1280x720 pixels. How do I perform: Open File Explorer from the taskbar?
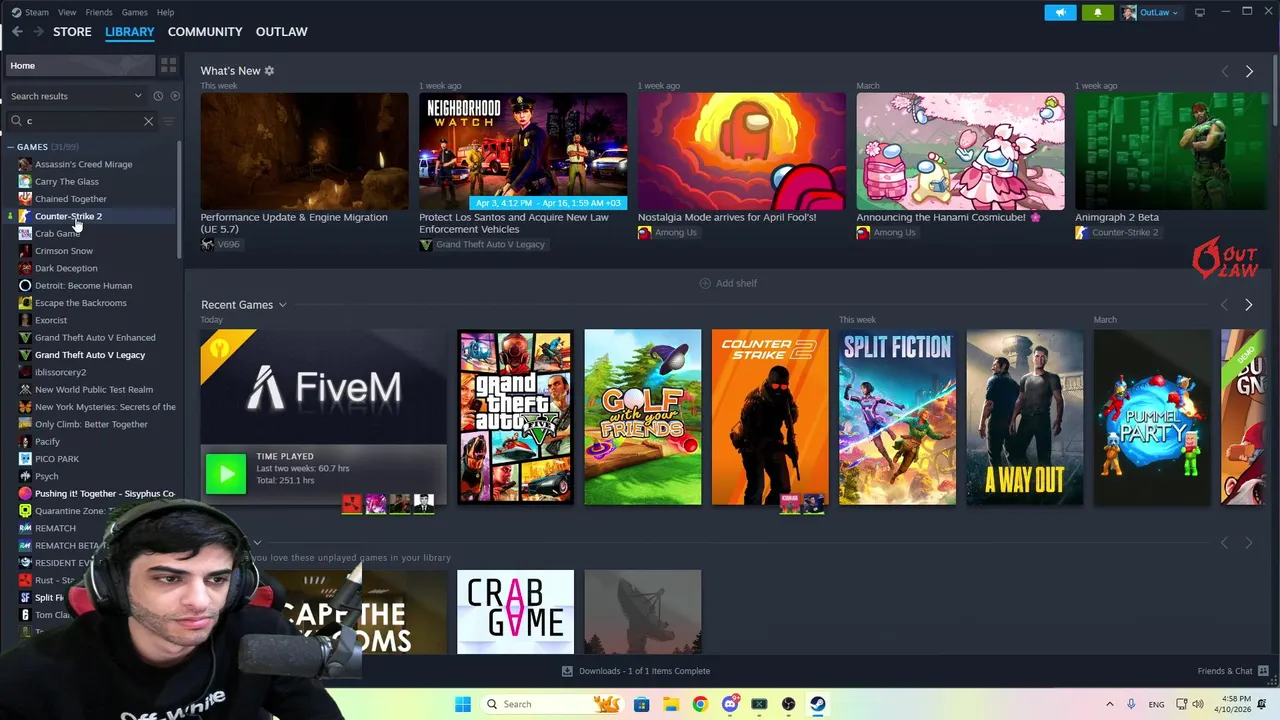pyautogui.click(x=671, y=704)
